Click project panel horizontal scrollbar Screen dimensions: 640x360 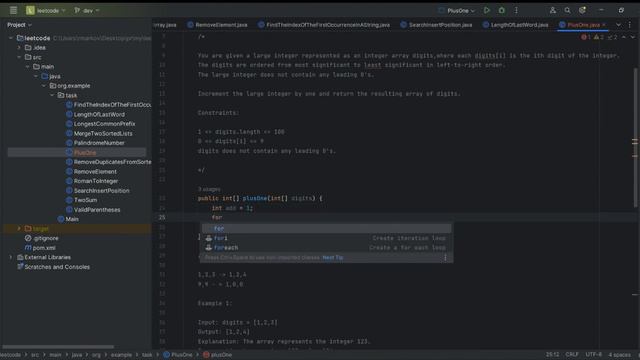click(x=58, y=347)
